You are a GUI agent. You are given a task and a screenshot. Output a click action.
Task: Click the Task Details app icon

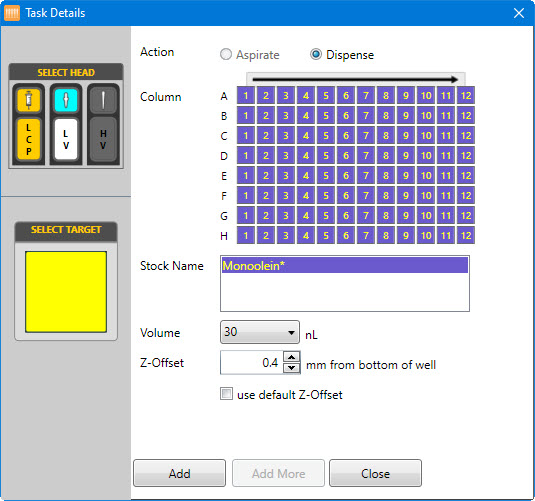(x=12, y=13)
